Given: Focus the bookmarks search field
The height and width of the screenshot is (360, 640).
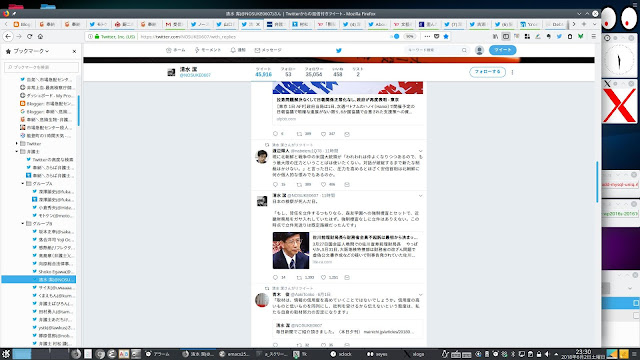Looking at the screenshot, I should tap(41, 67).
